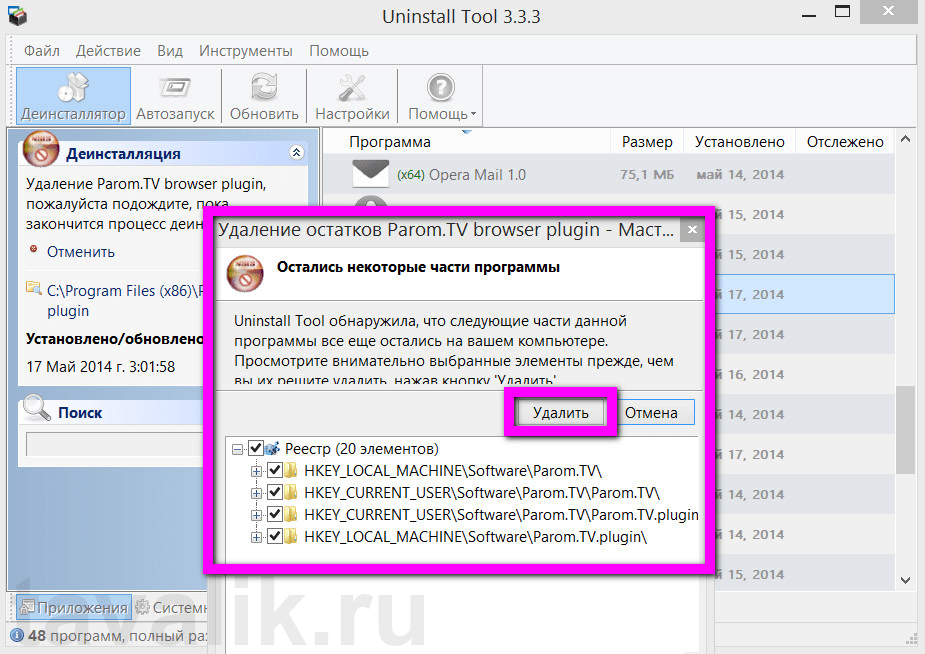Click the scroll up arrow of program list
The height and width of the screenshot is (654, 925).
click(906, 139)
